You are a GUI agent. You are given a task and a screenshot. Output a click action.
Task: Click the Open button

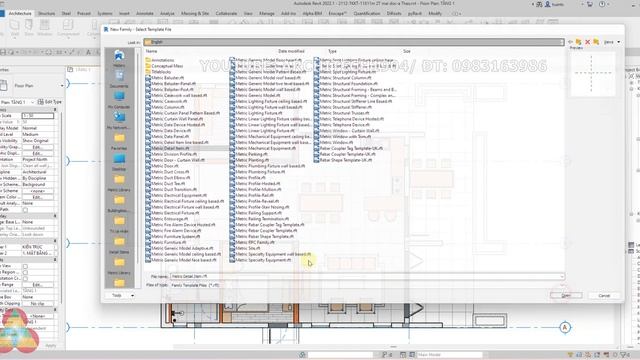(x=566, y=296)
